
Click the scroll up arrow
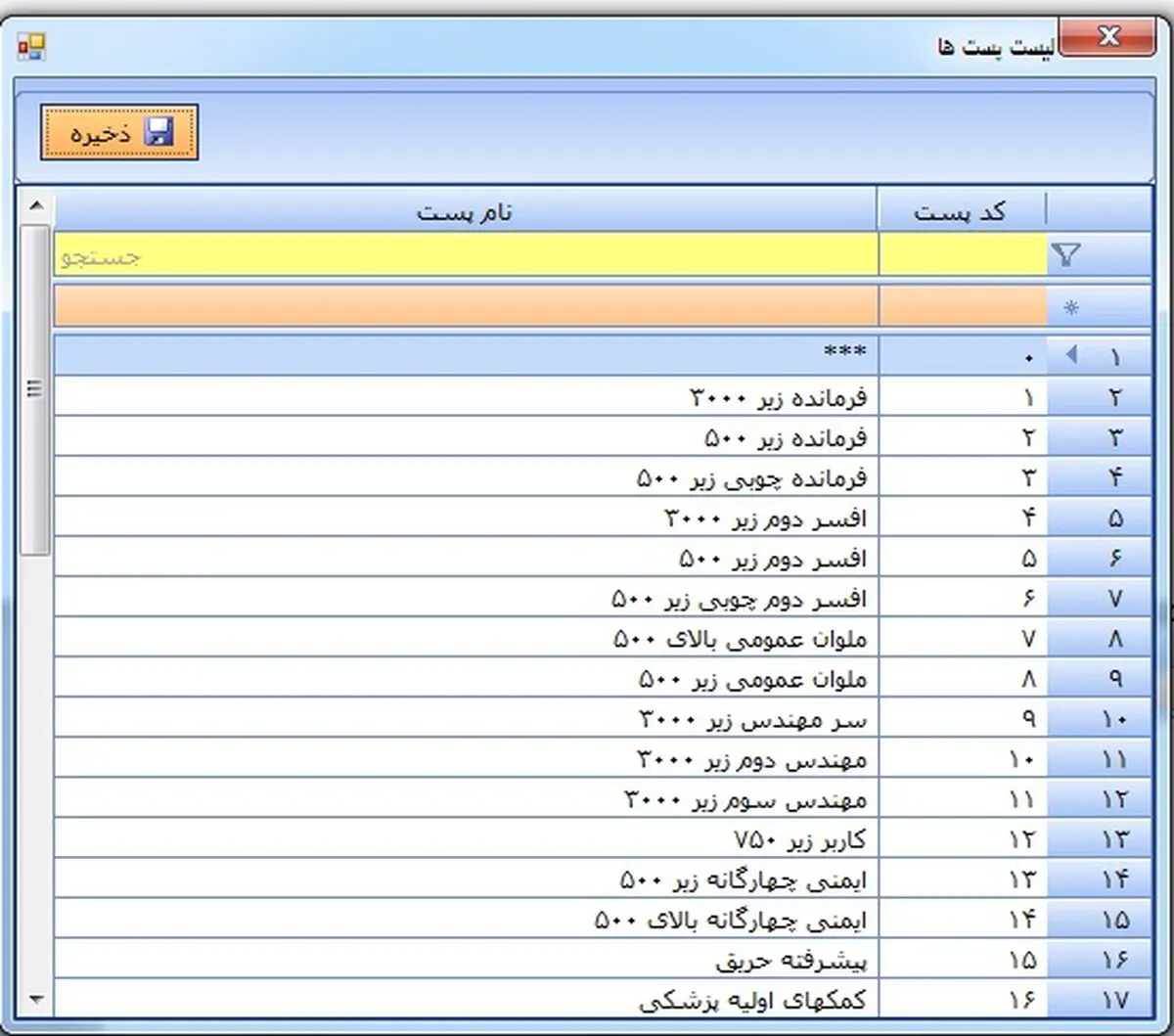(x=36, y=206)
